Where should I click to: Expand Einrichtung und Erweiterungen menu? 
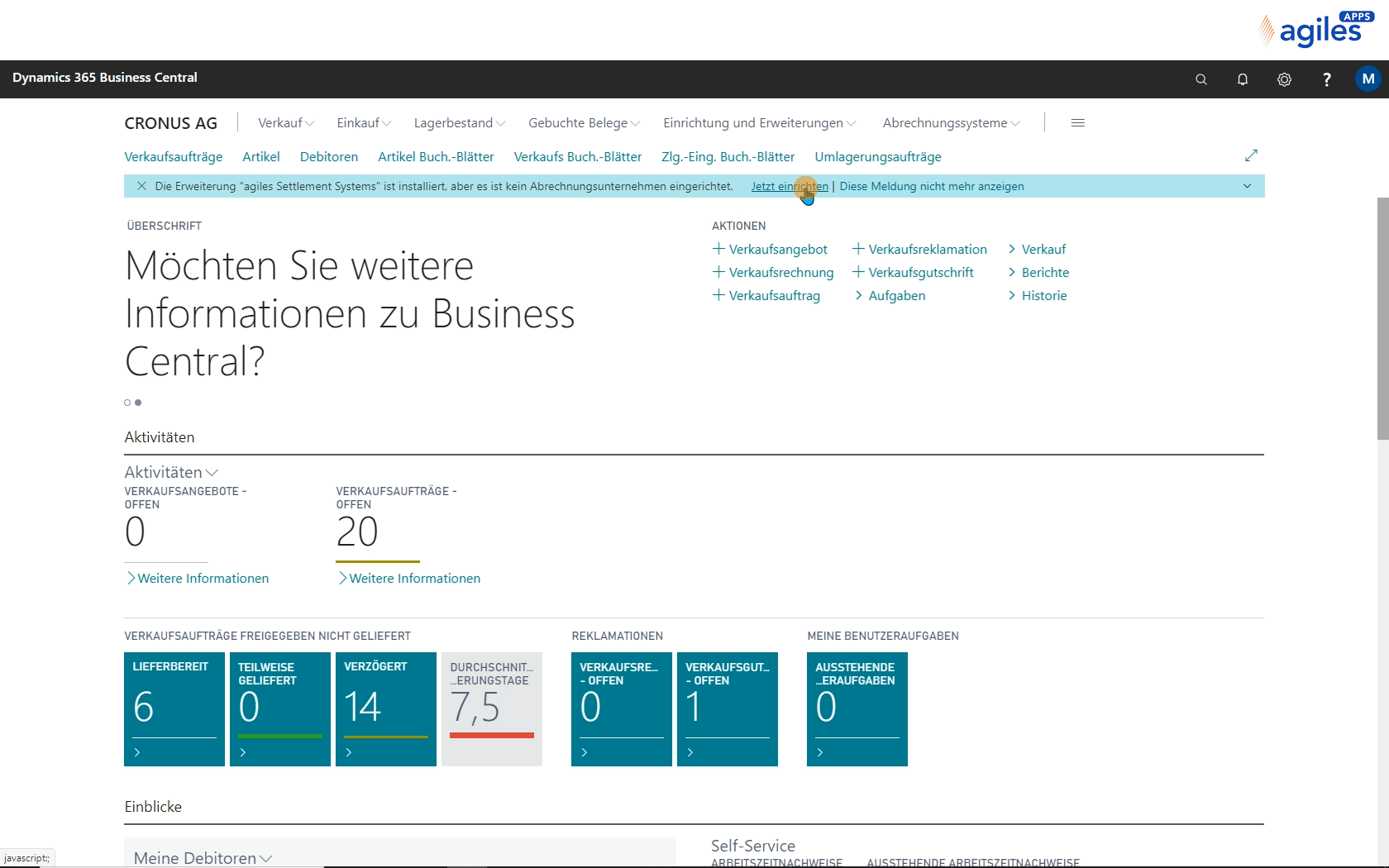click(760, 122)
